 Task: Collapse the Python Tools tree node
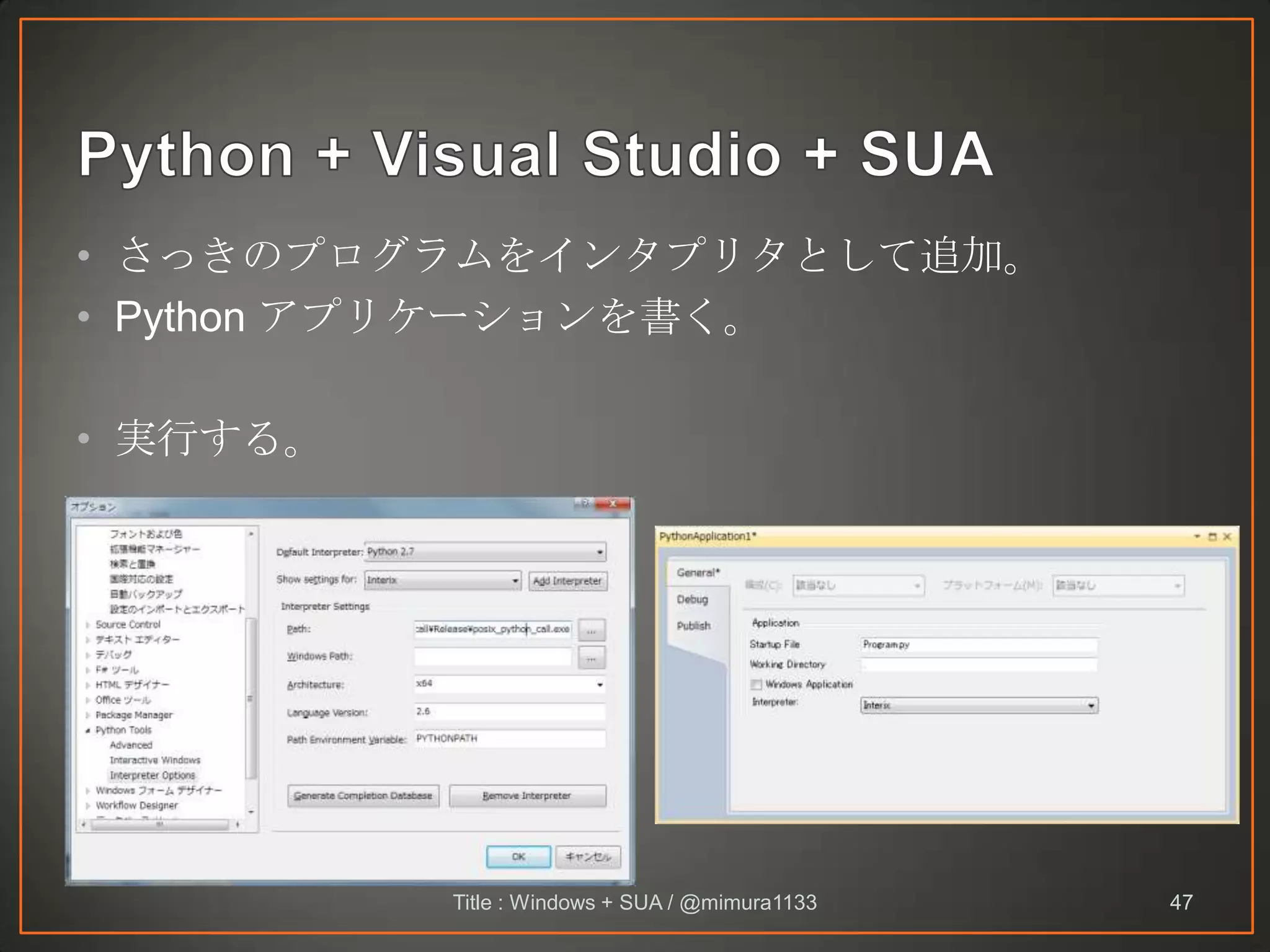pyautogui.click(x=88, y=730)
